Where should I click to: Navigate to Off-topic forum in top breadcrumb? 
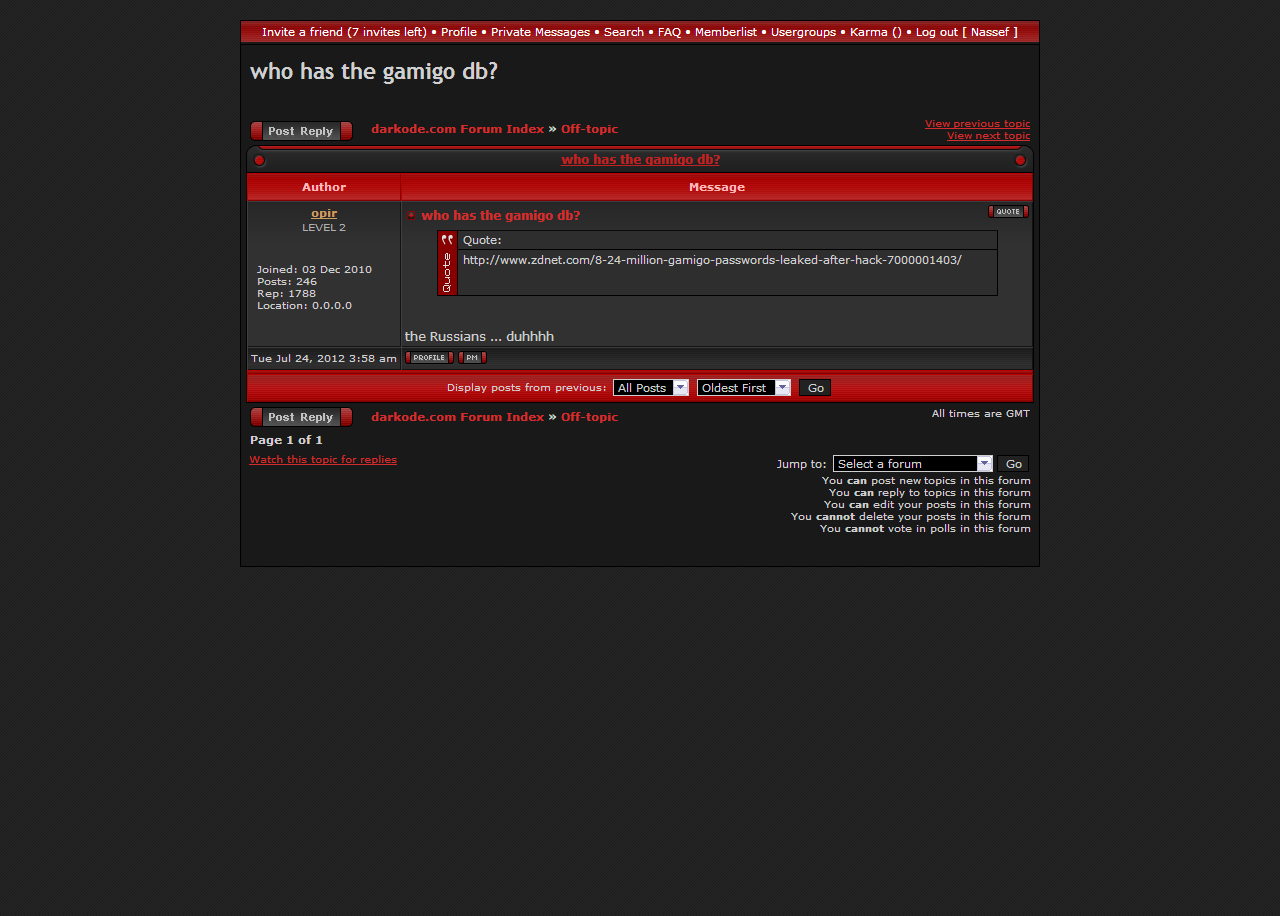(x=589, y=129)
